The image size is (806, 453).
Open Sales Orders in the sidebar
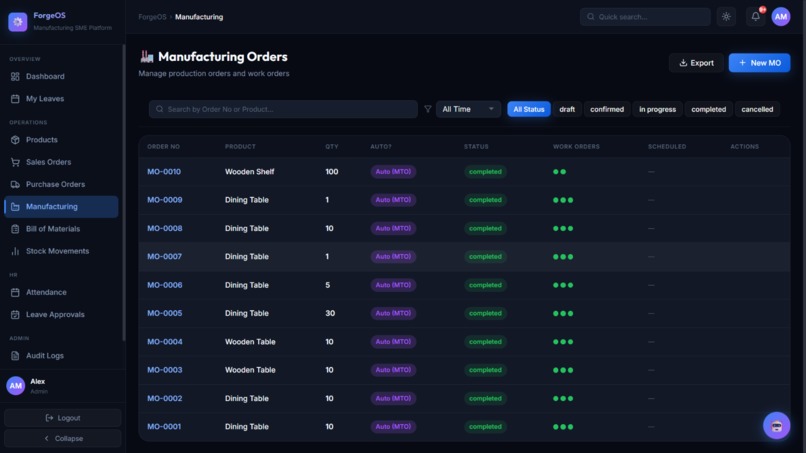61,162
